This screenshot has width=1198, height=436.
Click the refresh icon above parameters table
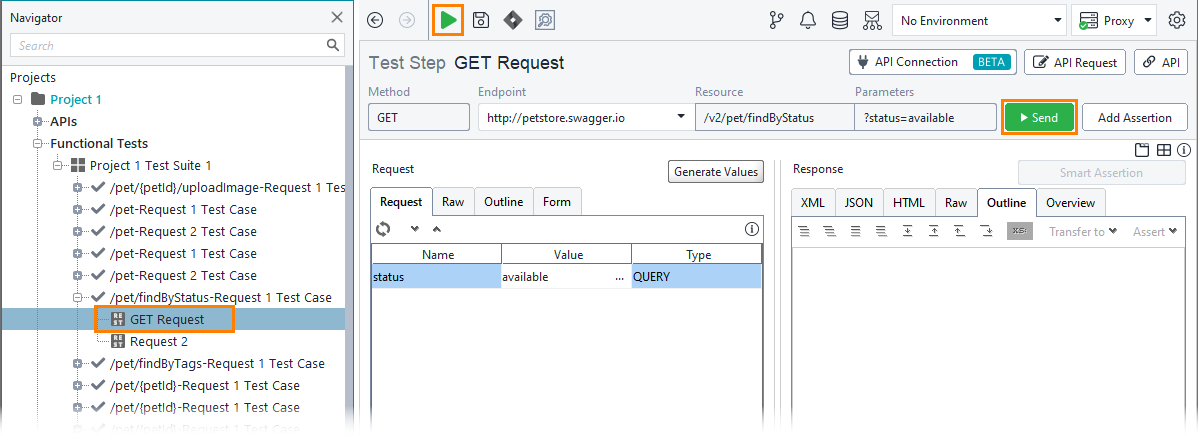coord(383,228)
